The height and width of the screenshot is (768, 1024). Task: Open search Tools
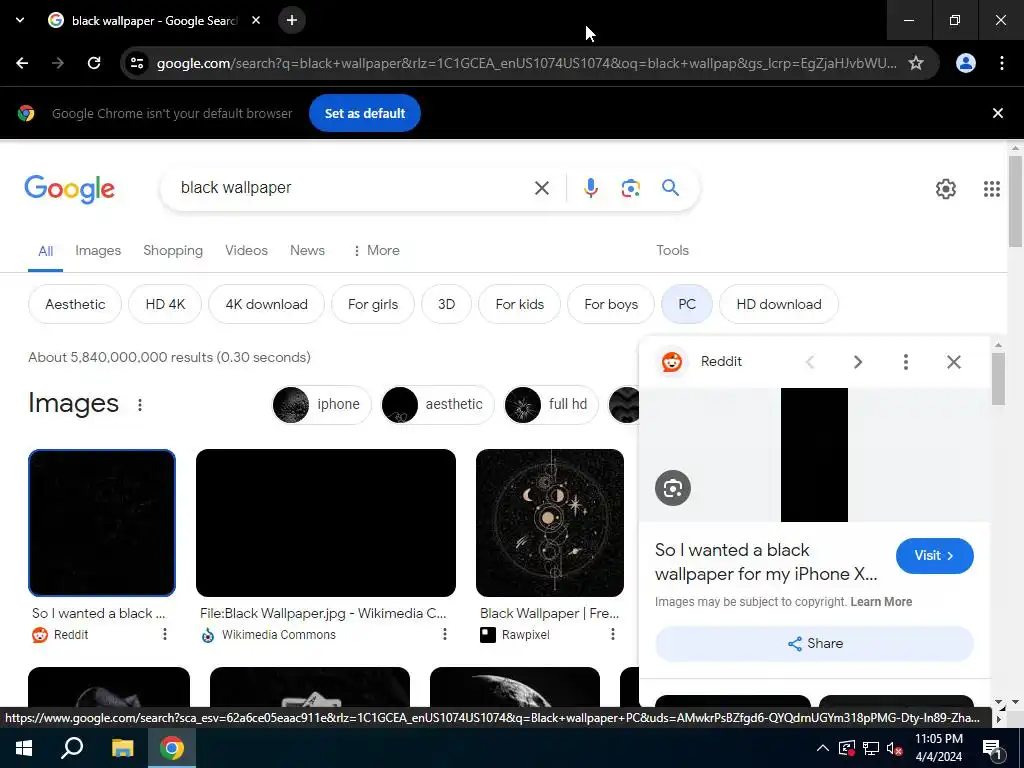click(x=673, y=250)
